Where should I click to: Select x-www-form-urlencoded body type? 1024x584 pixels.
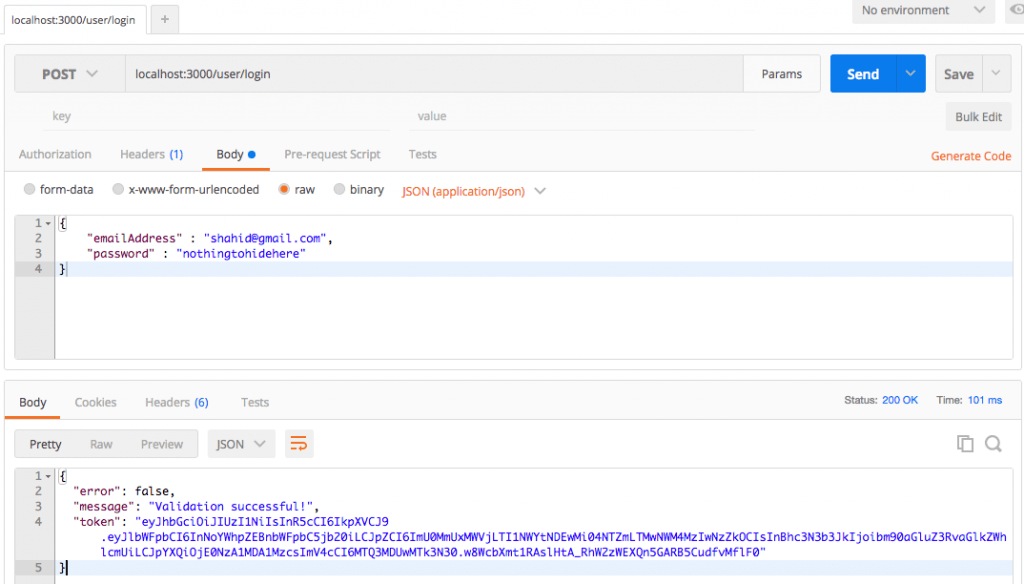(117, 190)
